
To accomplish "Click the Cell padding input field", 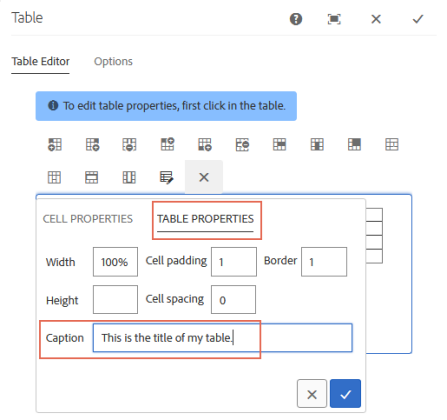I will click(x=234, y=262).
